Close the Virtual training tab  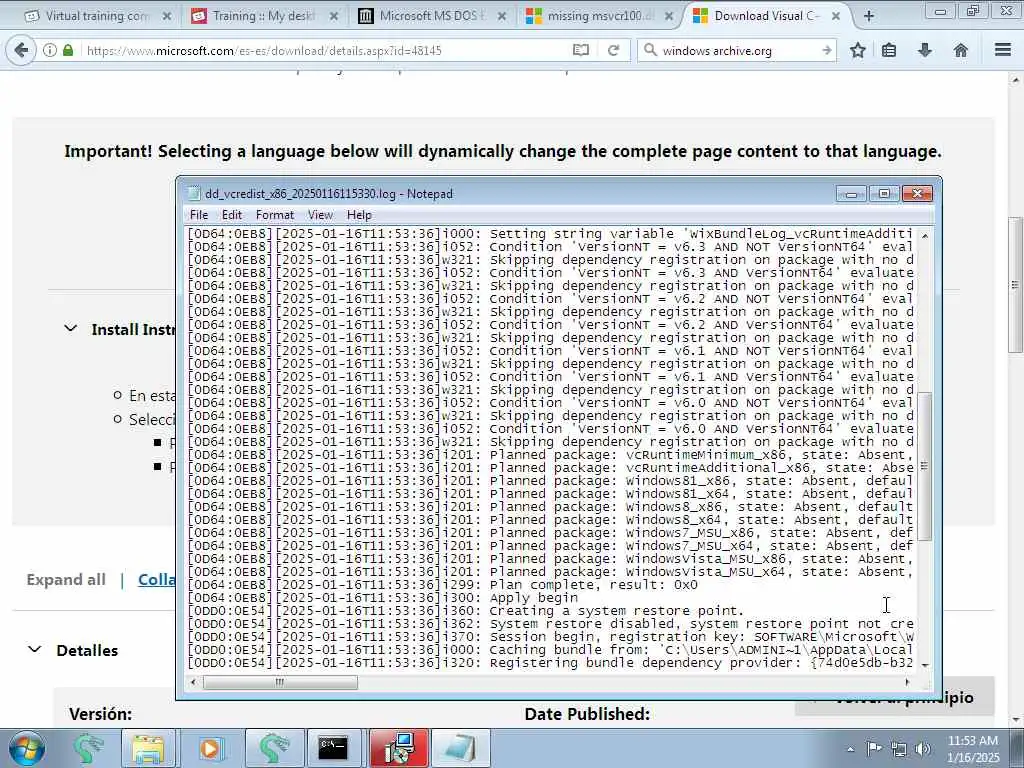(167, 16)
